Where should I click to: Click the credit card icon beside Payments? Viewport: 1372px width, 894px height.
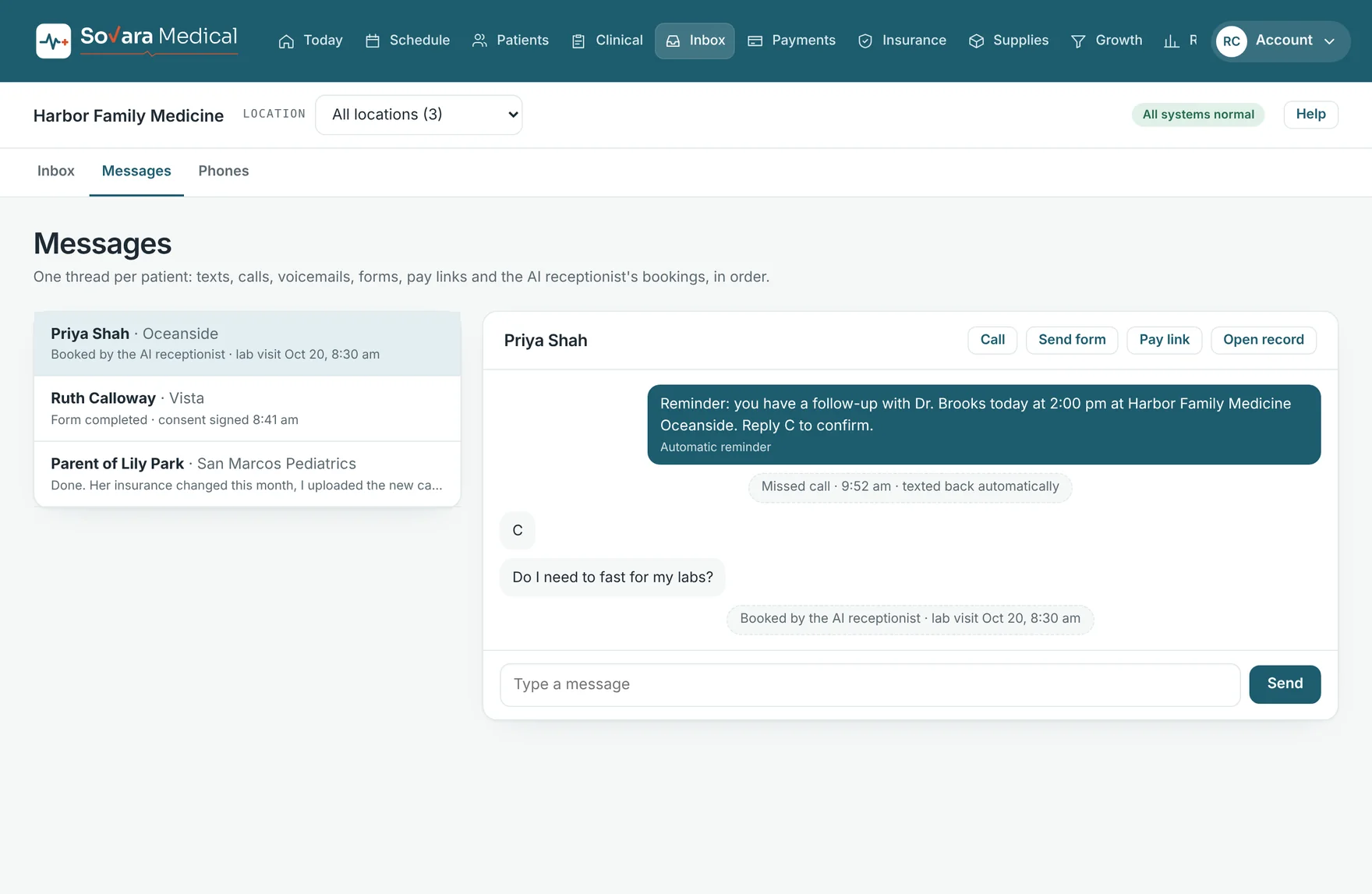point(755,41)
